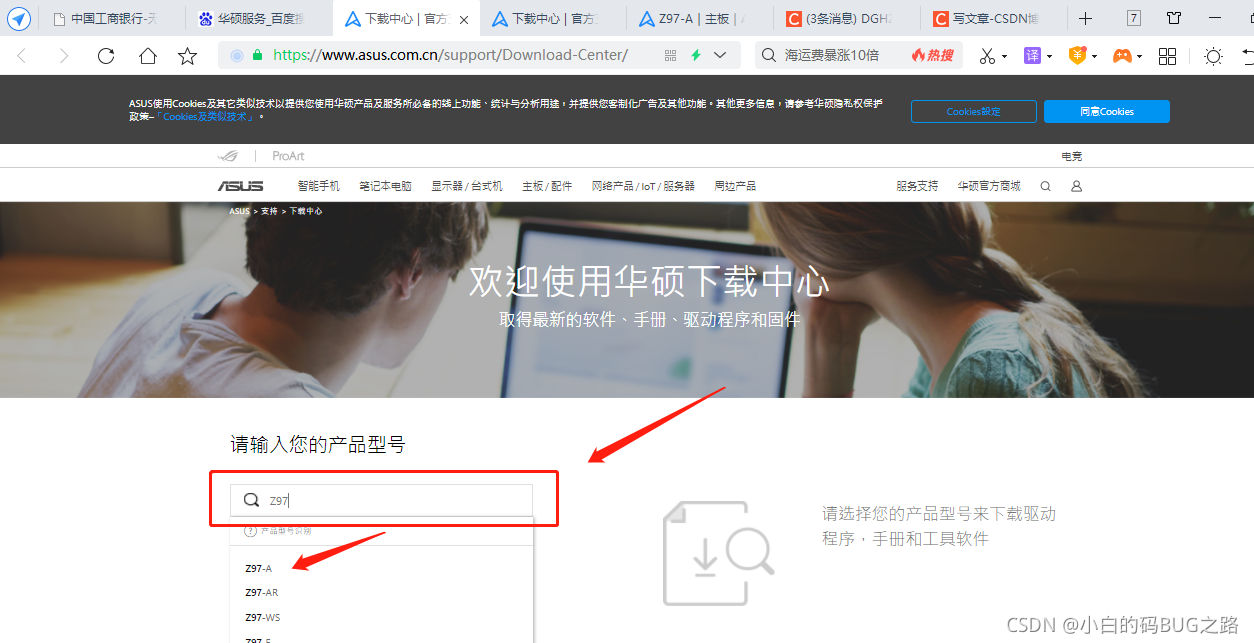The image size is (1254, 643).
Task: Click the ASUS logo in navigation
Action: click(241, 186)
